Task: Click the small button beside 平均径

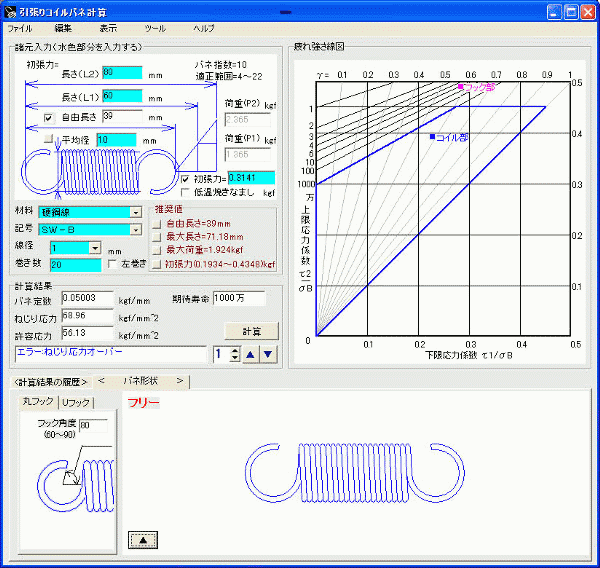Action: click(x=47, y=140)
